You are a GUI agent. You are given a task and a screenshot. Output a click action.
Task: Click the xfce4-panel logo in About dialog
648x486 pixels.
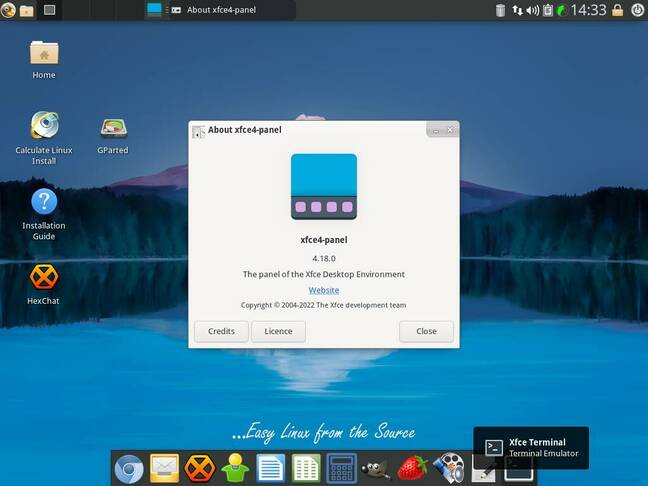324,186
